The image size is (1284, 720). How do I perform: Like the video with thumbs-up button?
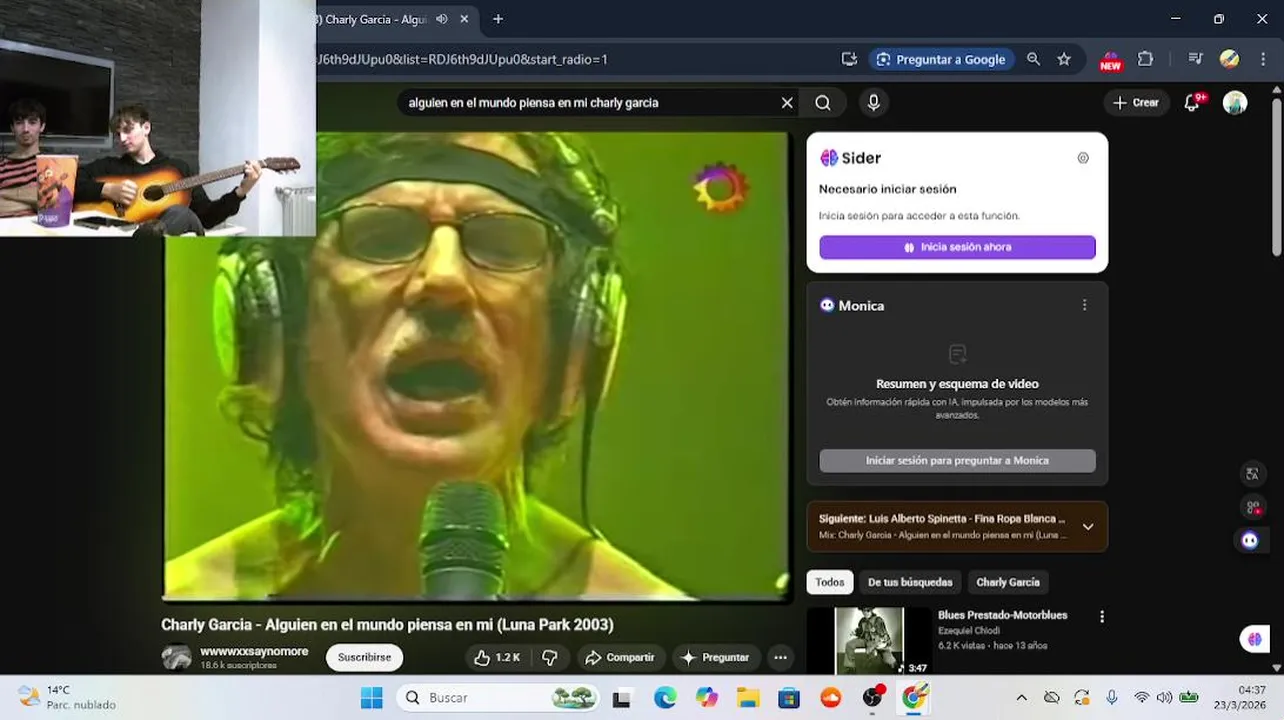click(x=497, y=657)
